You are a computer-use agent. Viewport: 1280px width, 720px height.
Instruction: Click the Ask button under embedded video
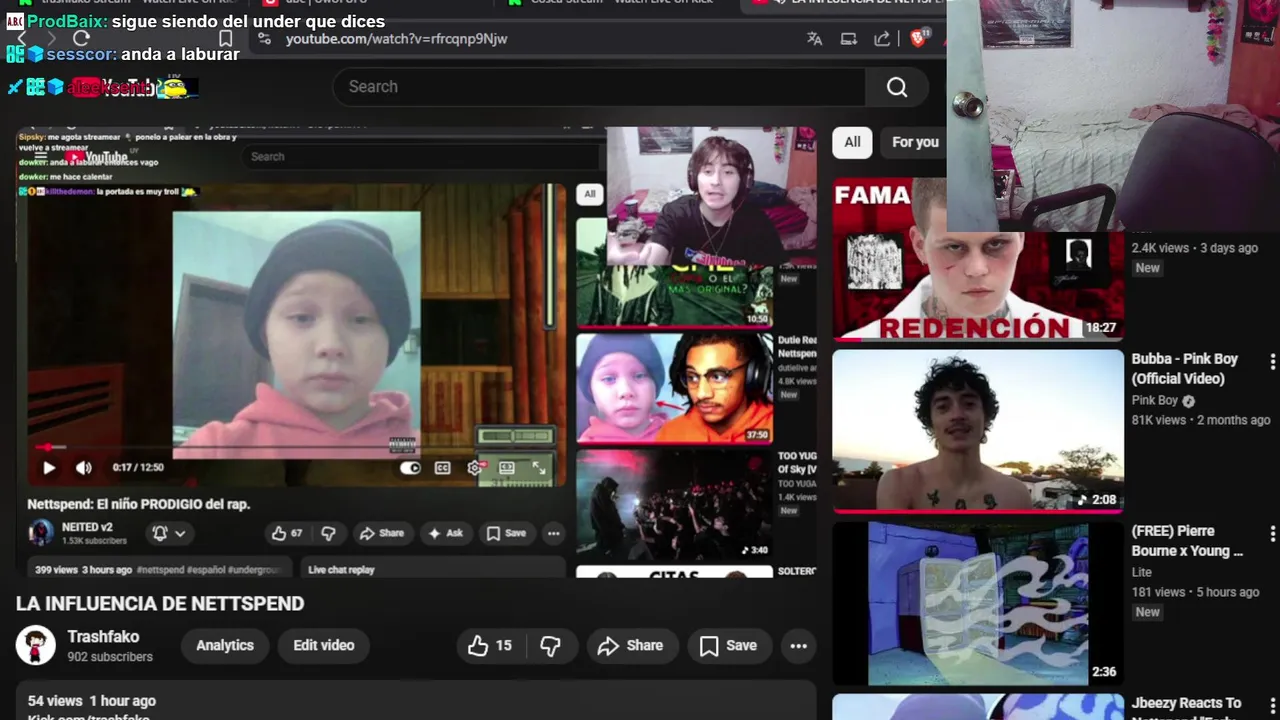tap(445, 533)
